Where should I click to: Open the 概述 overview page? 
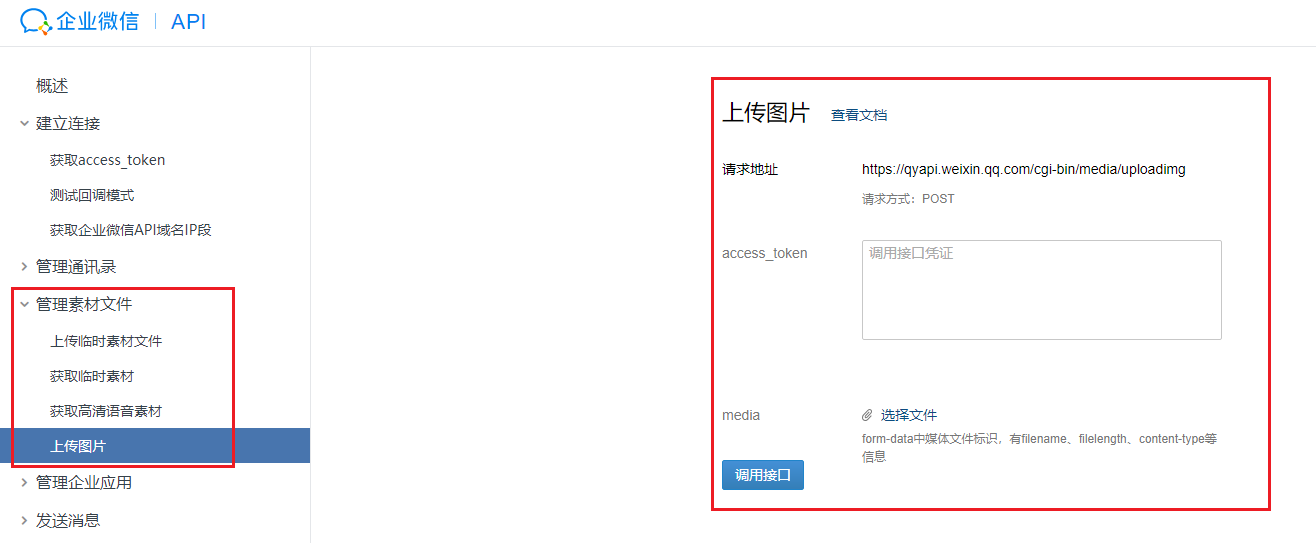(52, 86)
